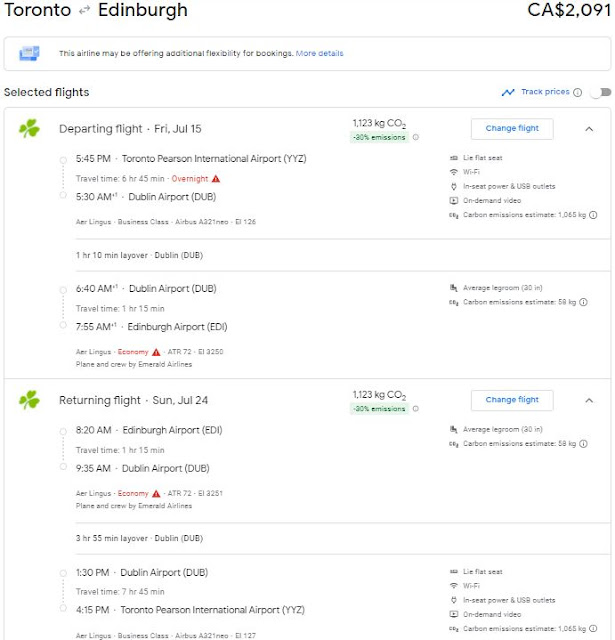Click the Aer Lingus logo beside Returning flight
Viewport: 615px width, 640px height.
pos(29,401)
